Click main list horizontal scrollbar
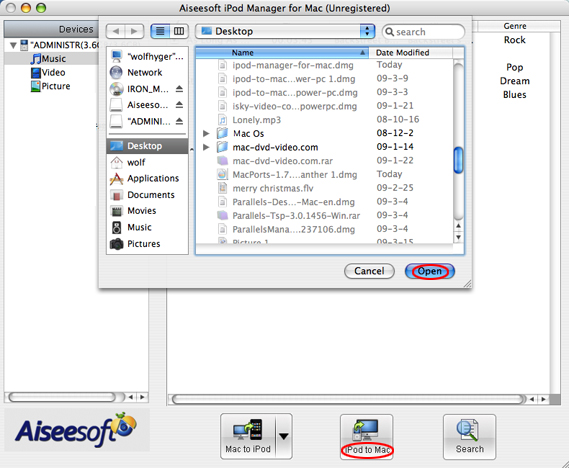This screenshot has width=569, height=468. click(348, 399)
